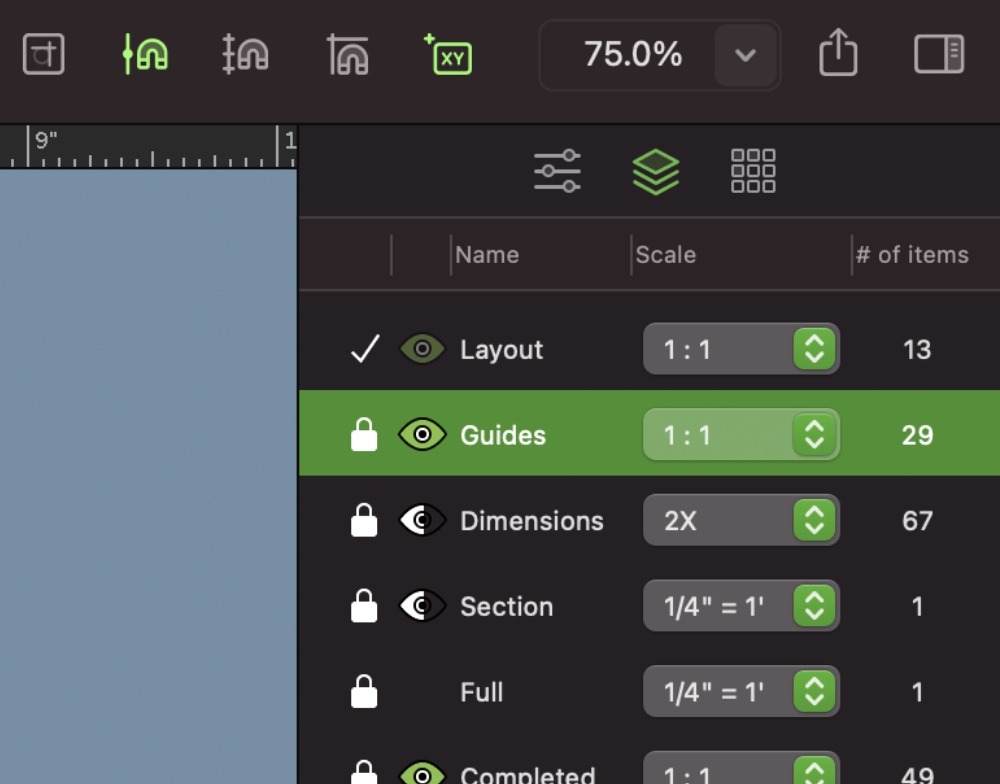Open the Layout layer scale stepper

coord(816,349)
